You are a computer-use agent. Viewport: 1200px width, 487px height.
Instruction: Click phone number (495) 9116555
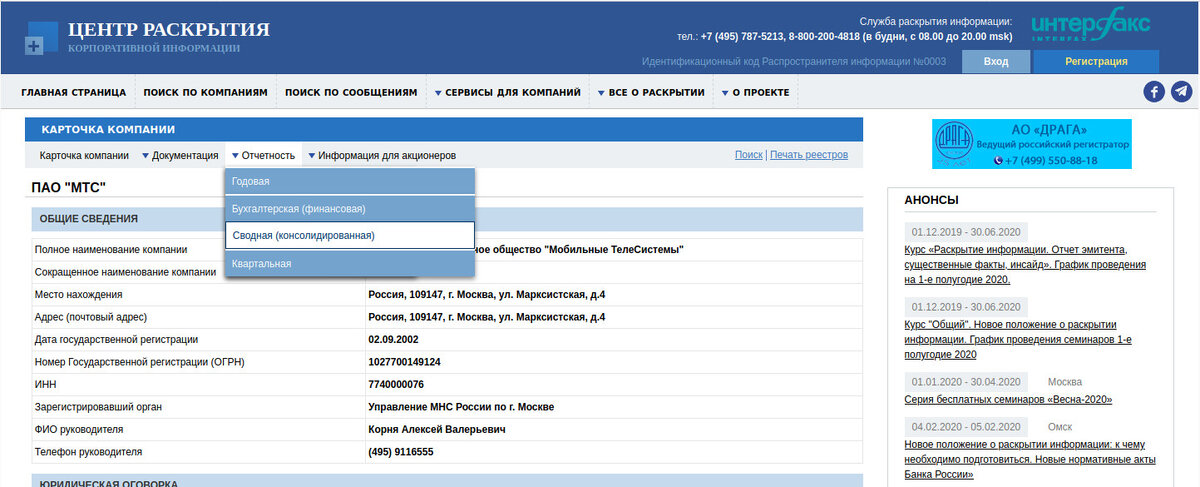(x=401, y=452)
